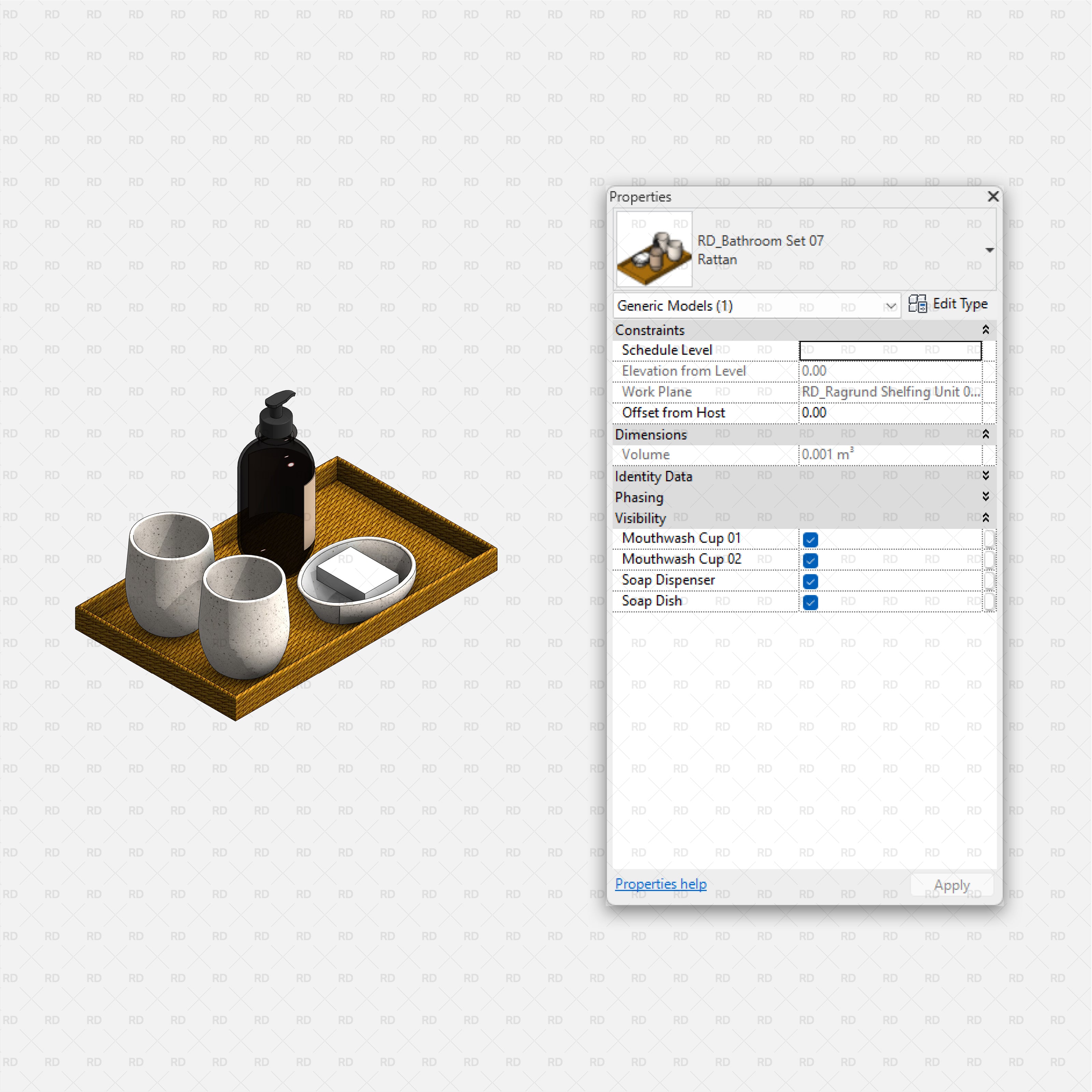Image resolution: width=1092 pixels, height=1092 pixels.
Task: Uncheck Mouthwash Cup 01 visibility
Action: click(x=810, y=539)
